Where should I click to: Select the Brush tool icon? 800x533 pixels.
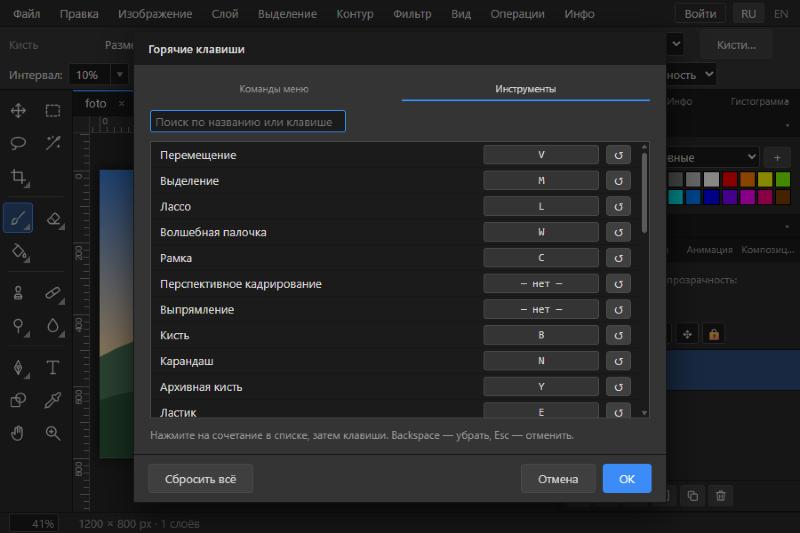[x=18, y=218]
